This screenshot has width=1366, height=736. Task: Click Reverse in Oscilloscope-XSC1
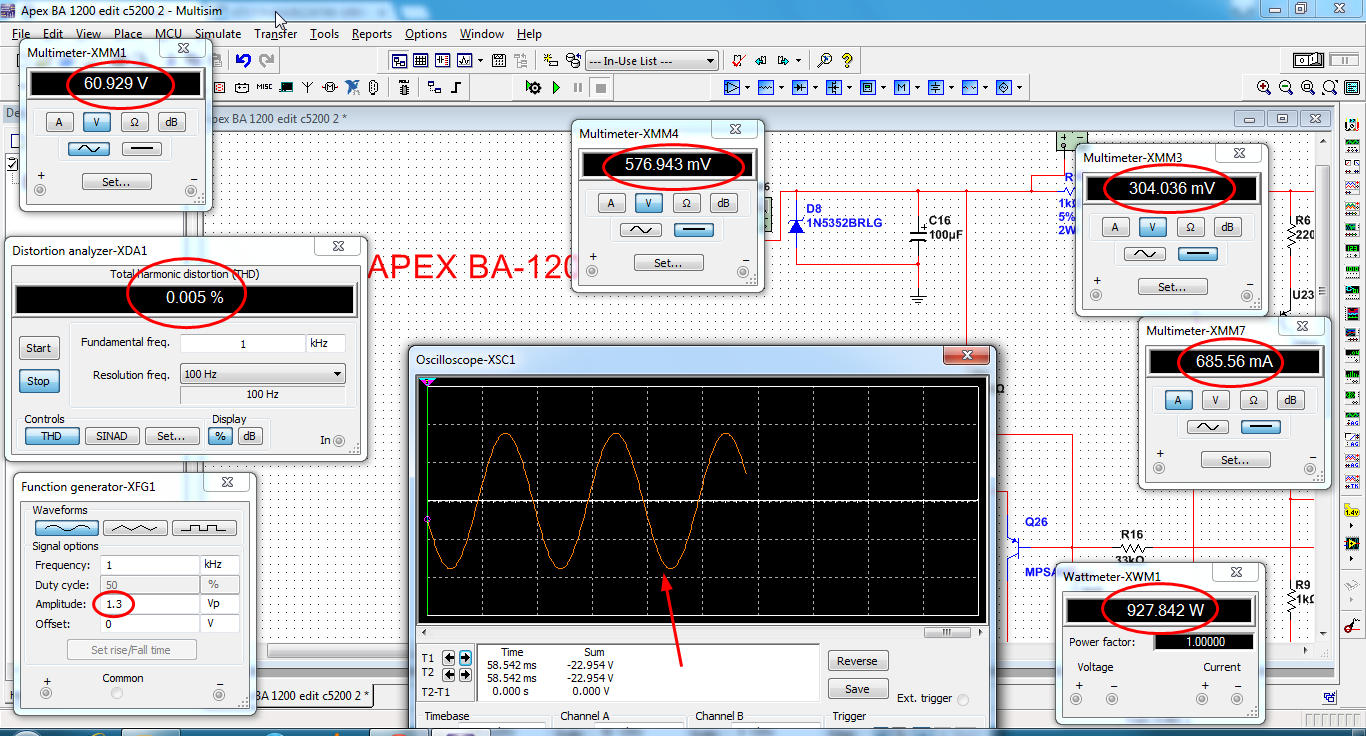point(857,661)
